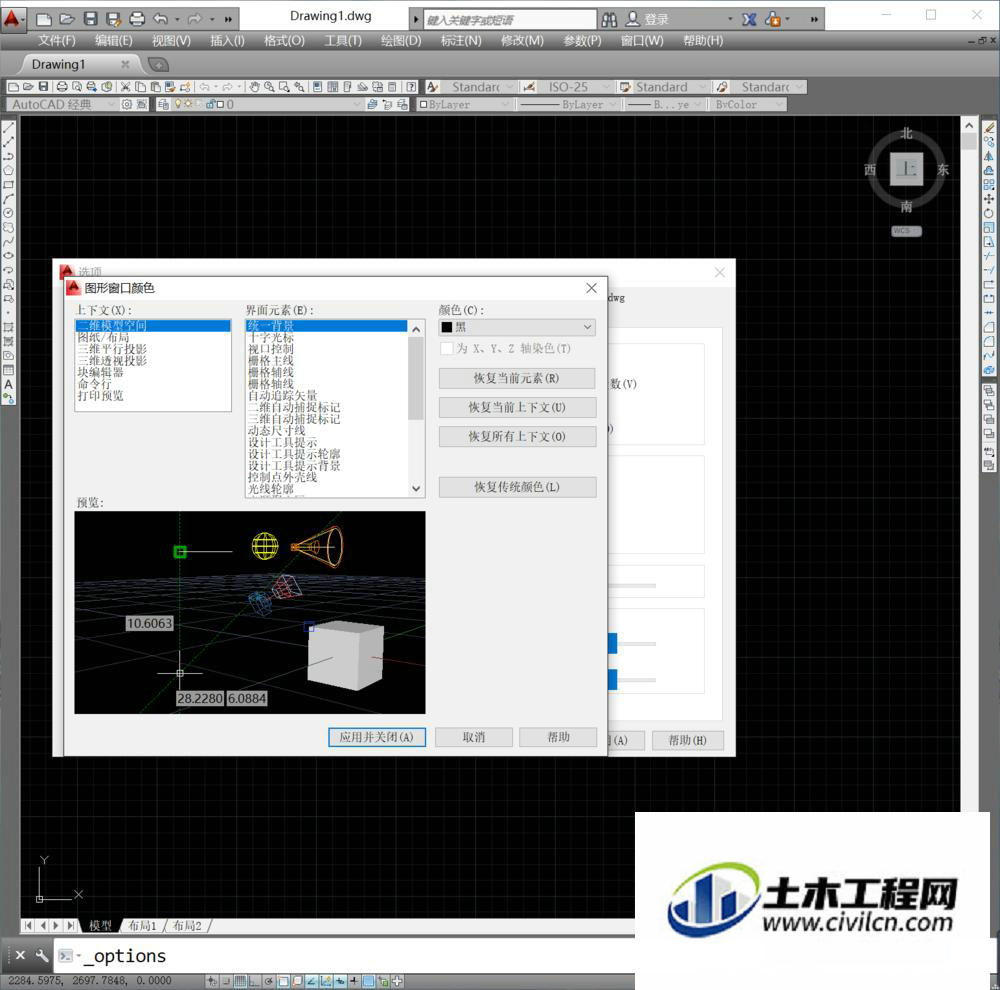Switch to the 布局1 layout tab
The height and width of the screenshot is (990, 1000).
(x=142, y=926)
